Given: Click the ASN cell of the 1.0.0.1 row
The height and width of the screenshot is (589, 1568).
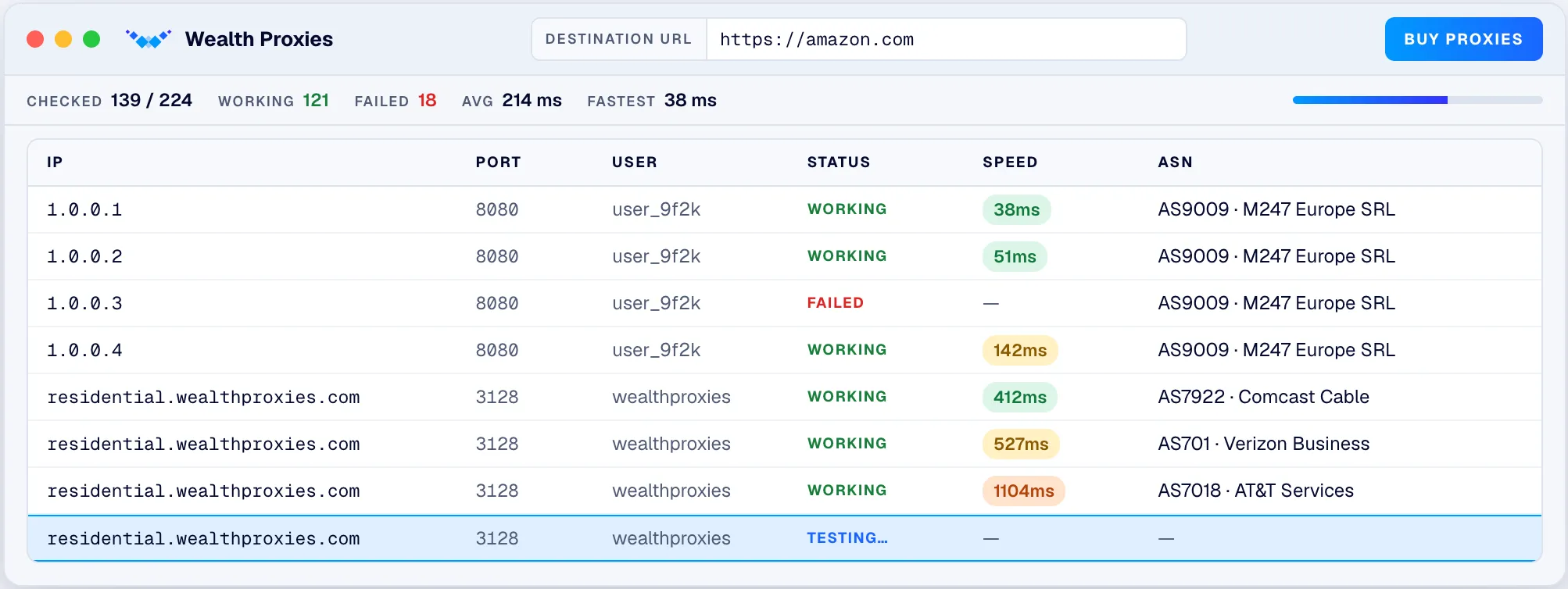Looking at the screenshot, I should pos(1276,209).
